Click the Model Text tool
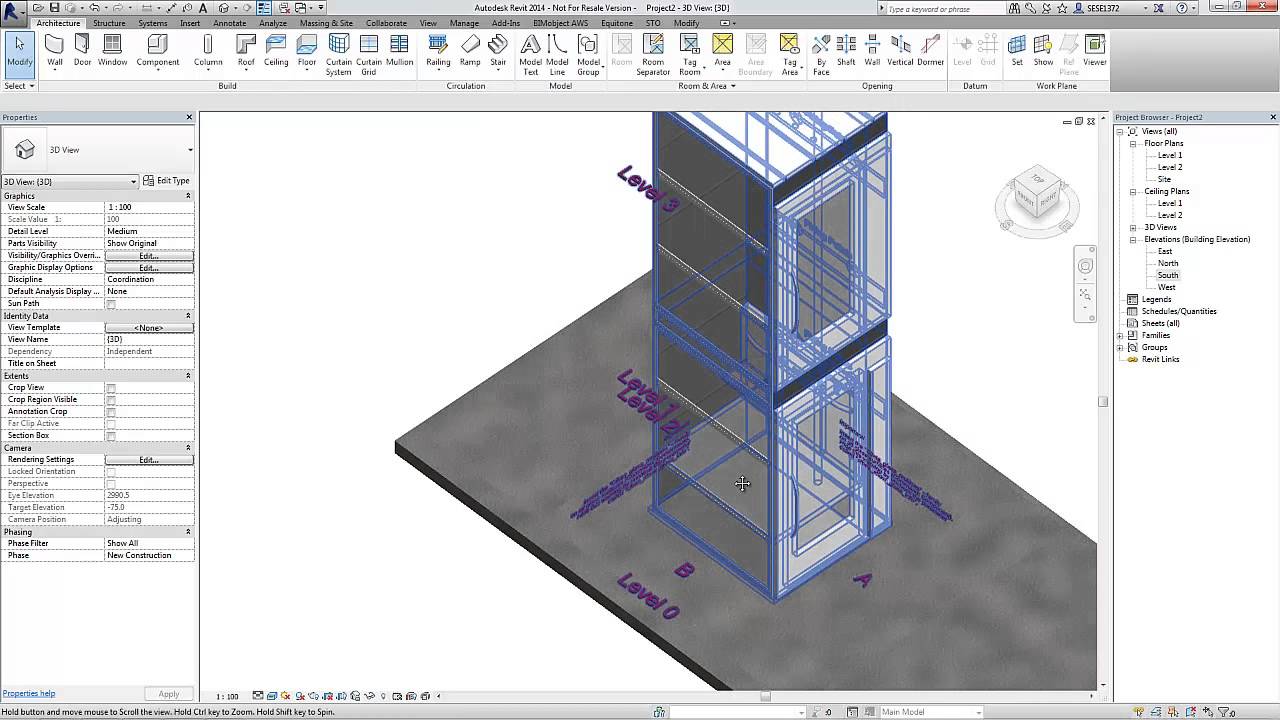The width and height of the screenshot is (1280, 720). pos(530,55)
